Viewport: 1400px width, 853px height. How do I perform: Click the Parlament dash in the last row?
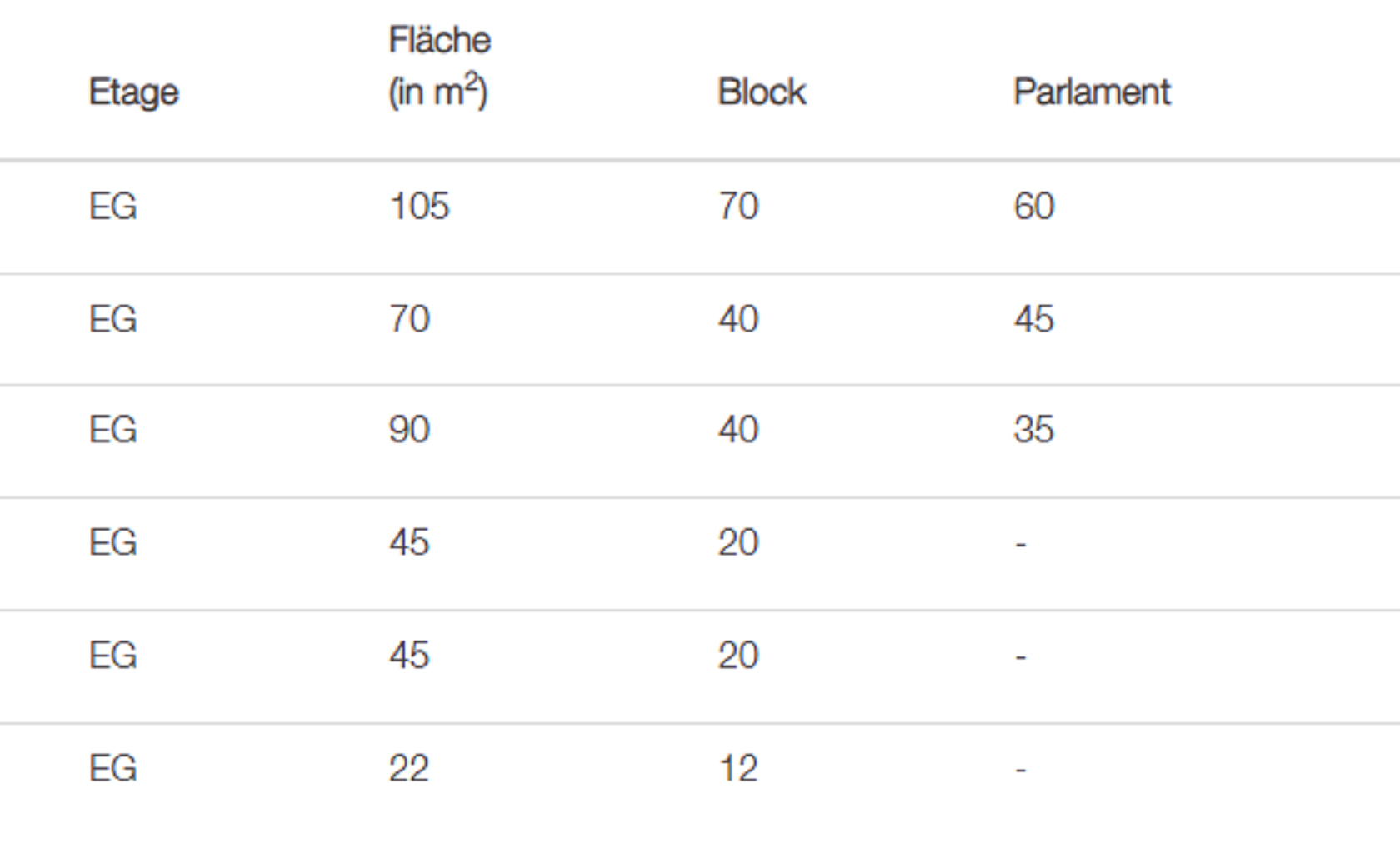(1021, 769)
